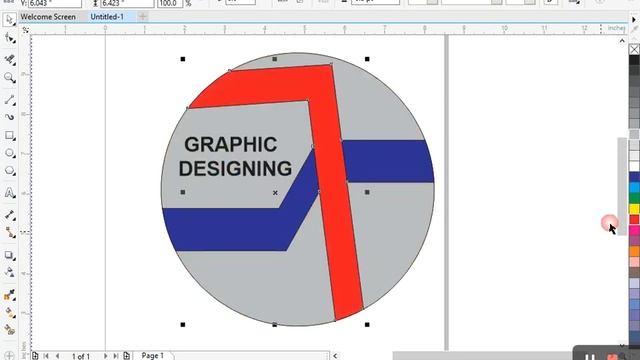Pick the Freehand line tool
Viewport: 640px width, 360px height.
coord(9,100)
